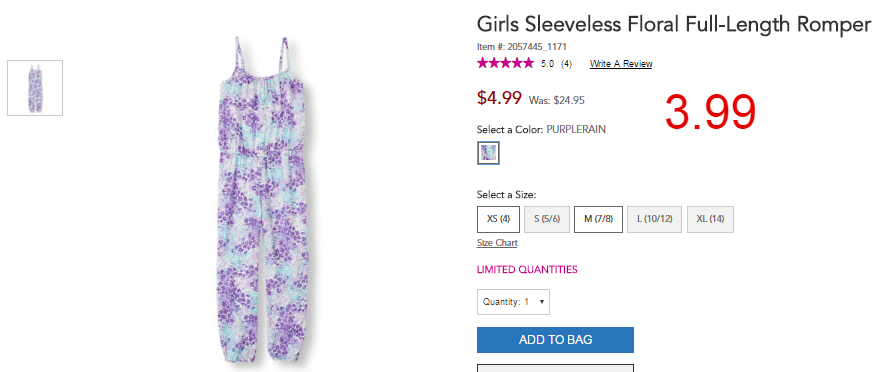Expand the Quantity dropdown
Screen dimensions: 879x372
pyautogui.click(x=513, y=302)
